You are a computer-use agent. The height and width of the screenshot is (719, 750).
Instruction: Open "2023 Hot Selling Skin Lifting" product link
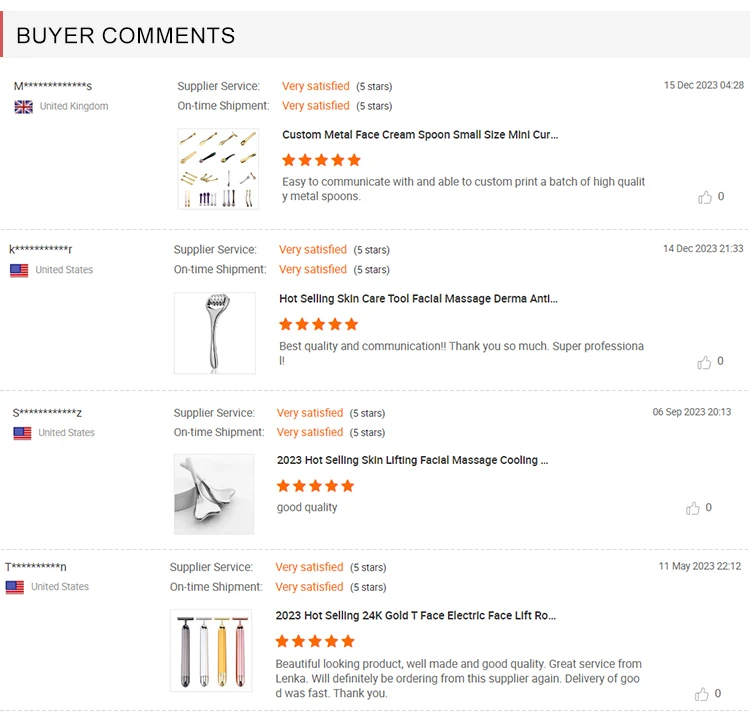(413, 460)
